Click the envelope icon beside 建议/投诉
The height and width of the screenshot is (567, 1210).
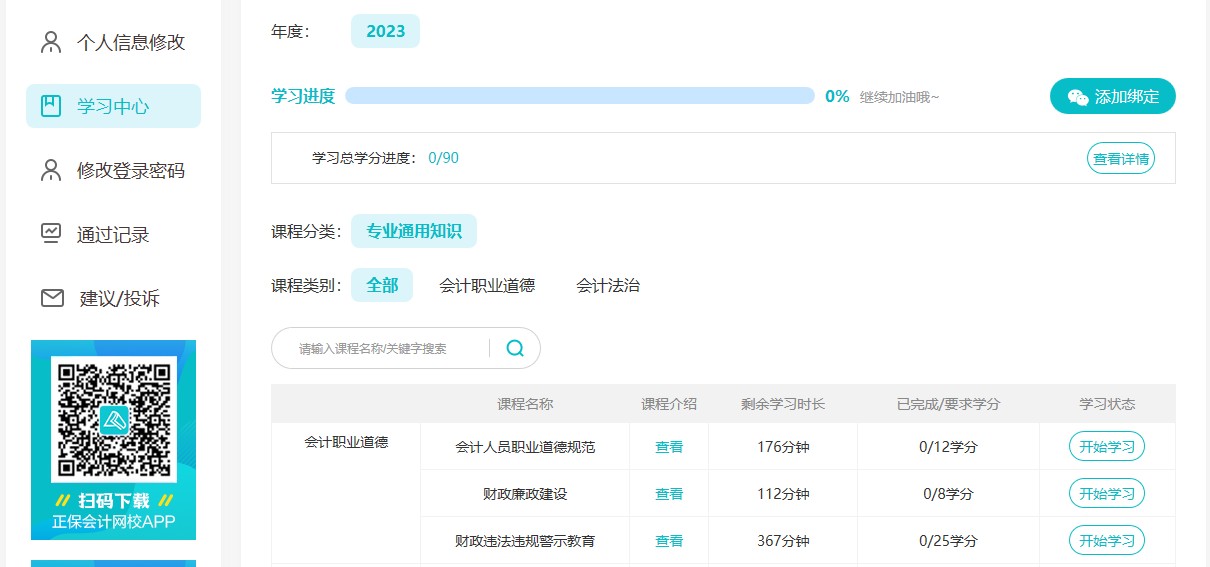tap(52, 298)
